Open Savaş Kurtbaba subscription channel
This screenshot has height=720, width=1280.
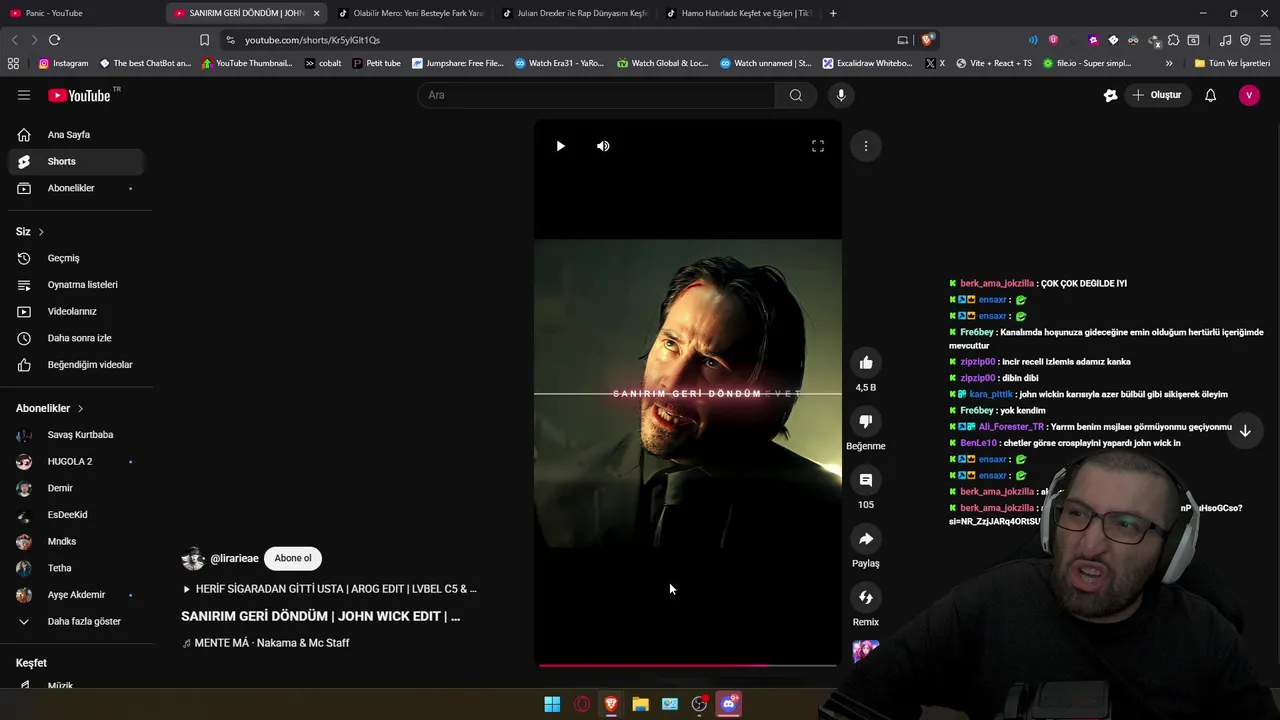tap(76, 435)
